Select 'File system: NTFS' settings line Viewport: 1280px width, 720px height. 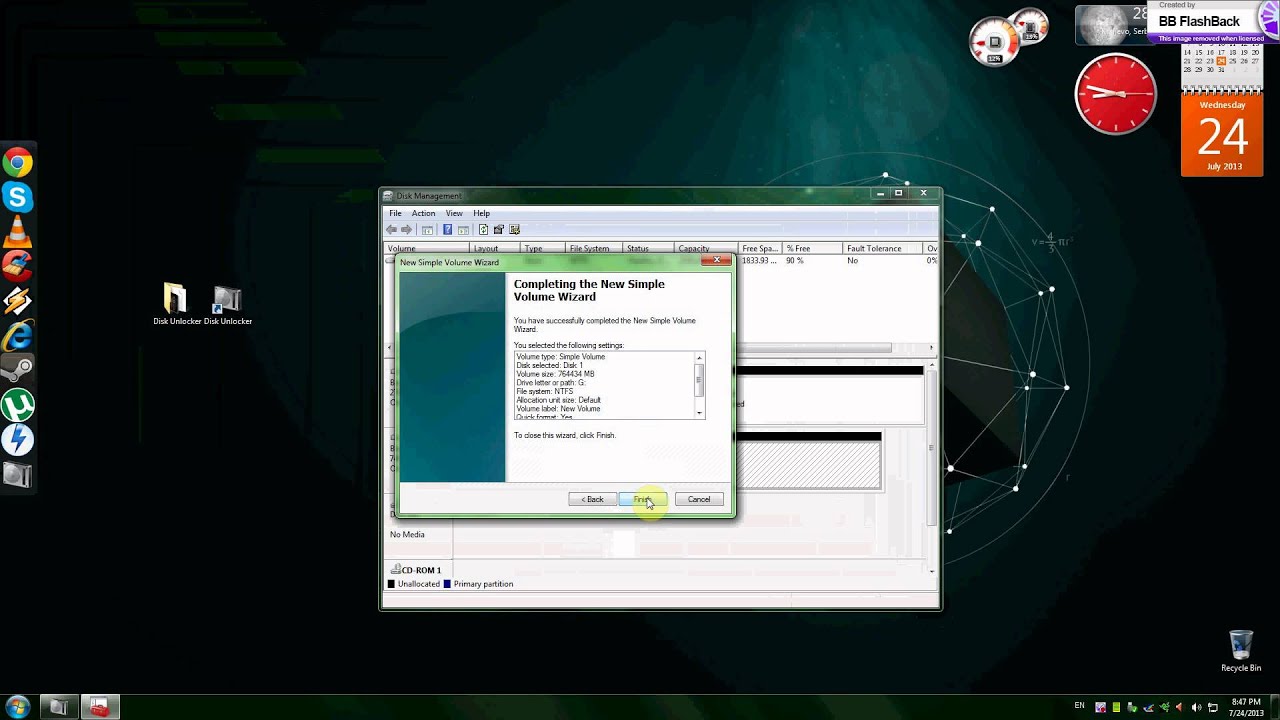(x=545, y=391)
